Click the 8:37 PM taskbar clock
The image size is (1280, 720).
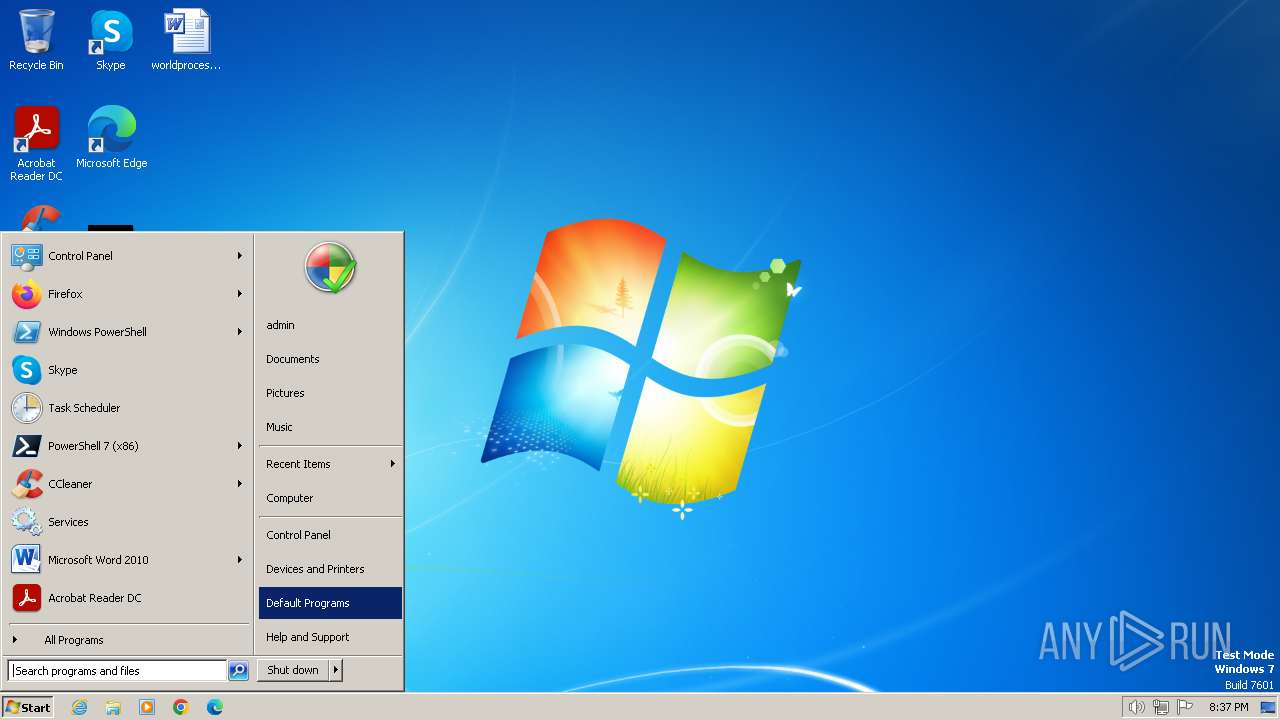pos(1228,707)
